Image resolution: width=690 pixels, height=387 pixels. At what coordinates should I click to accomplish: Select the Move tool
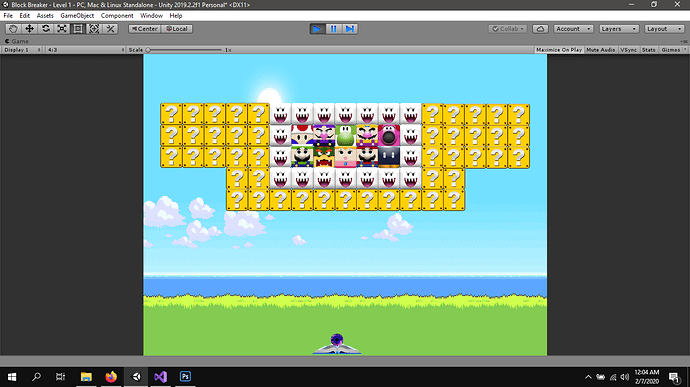coord(29,29)
